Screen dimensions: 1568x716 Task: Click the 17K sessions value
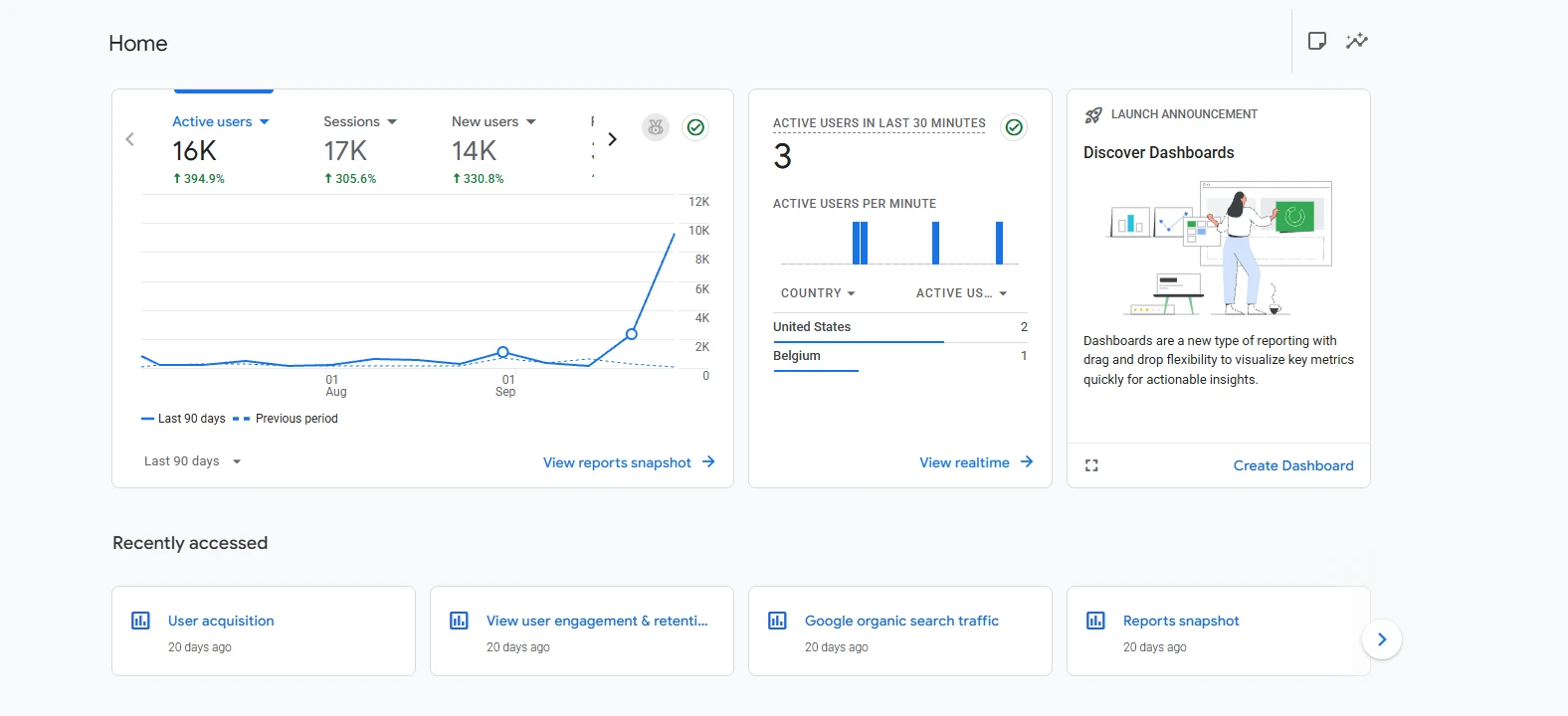pyautogui.click(x=345, y=151)
